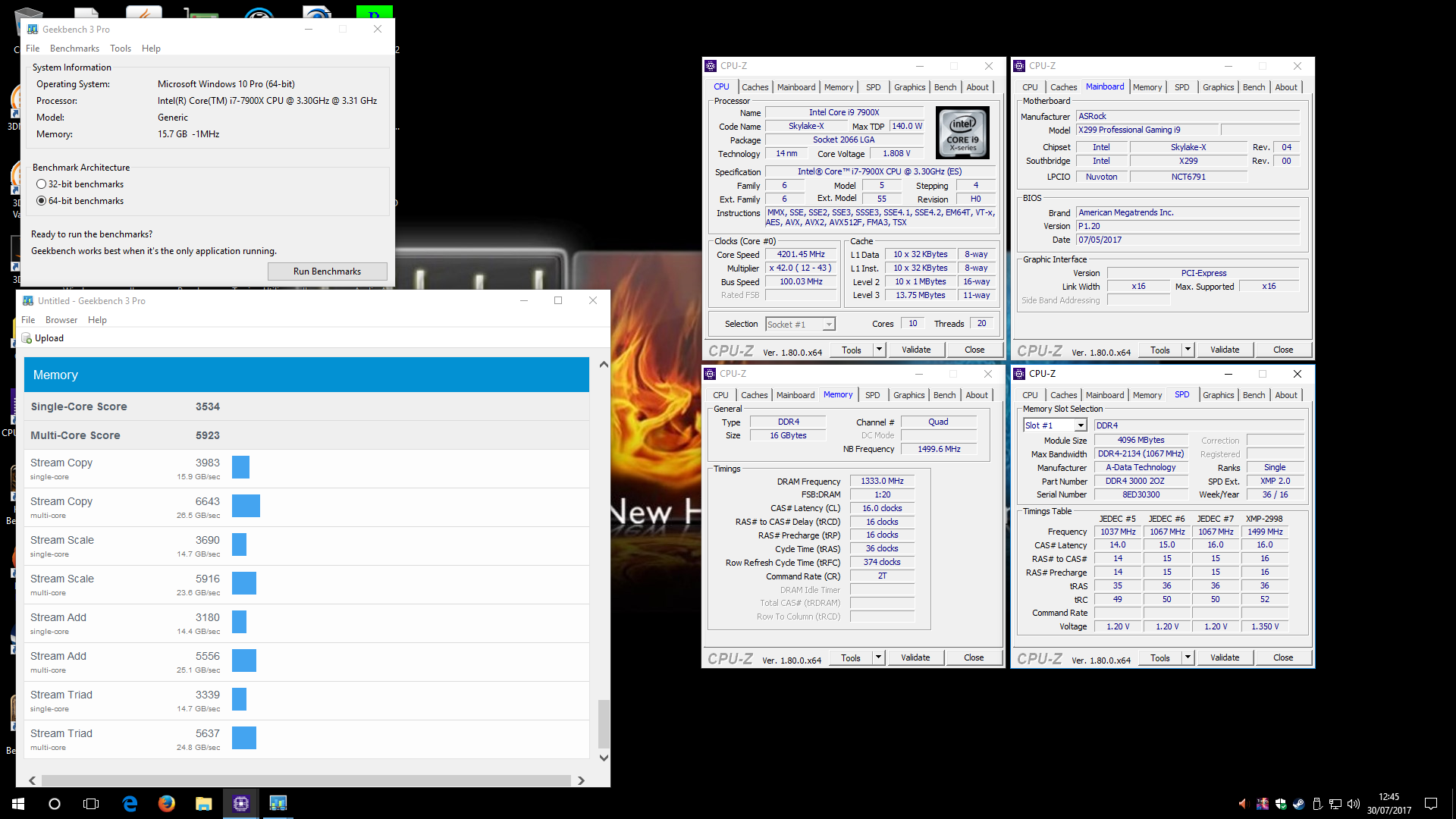Click the Geekbench results horizontal scrollbar track
1456x819 pixels.
306,780
